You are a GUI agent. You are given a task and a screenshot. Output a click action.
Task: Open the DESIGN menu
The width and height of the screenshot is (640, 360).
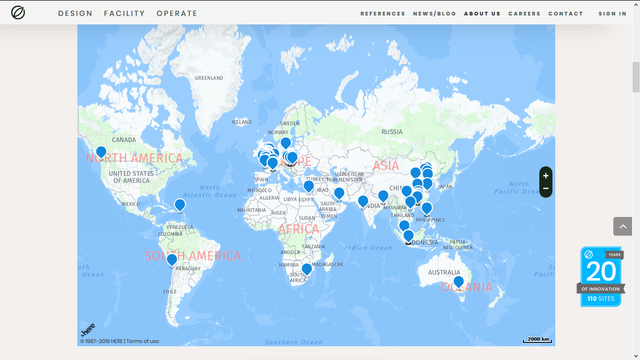pos(75,13)
